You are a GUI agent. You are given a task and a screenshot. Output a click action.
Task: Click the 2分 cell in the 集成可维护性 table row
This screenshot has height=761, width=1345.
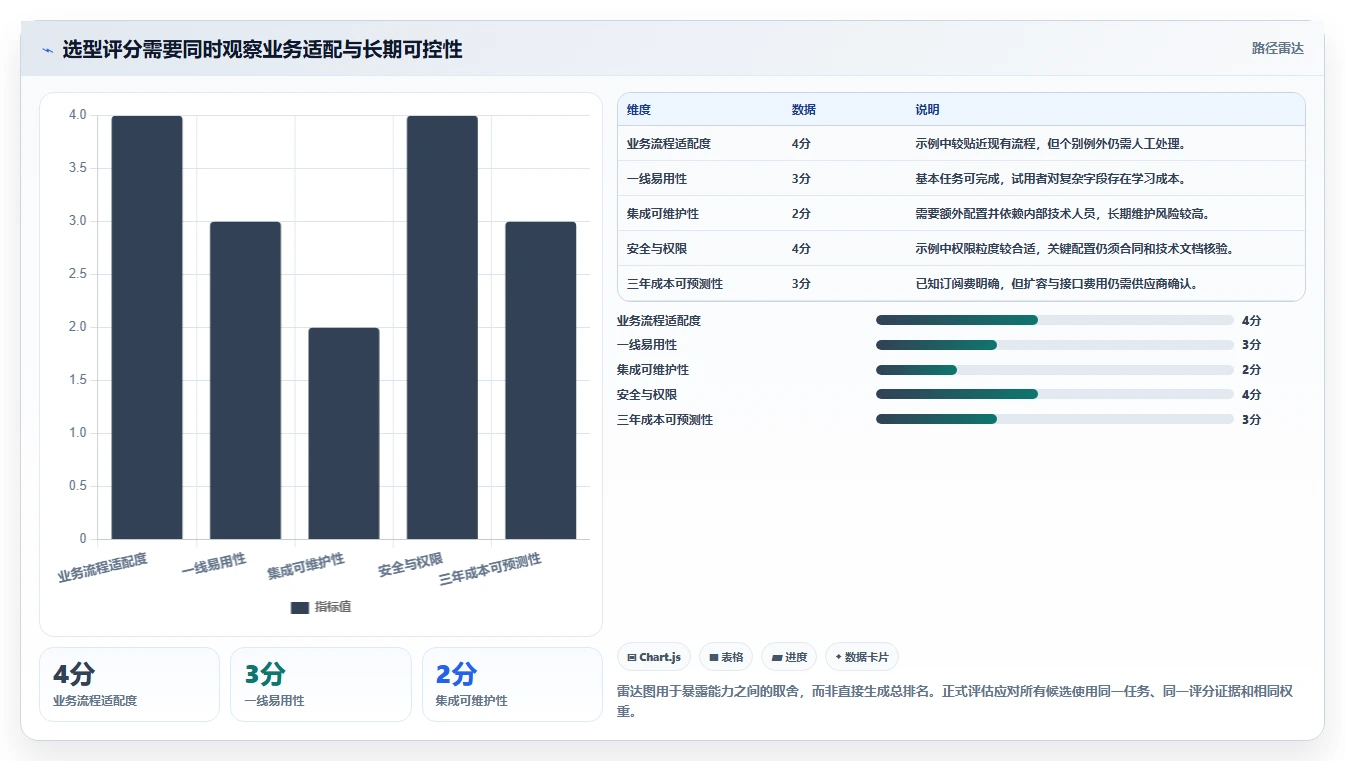[x=801, y=214]
